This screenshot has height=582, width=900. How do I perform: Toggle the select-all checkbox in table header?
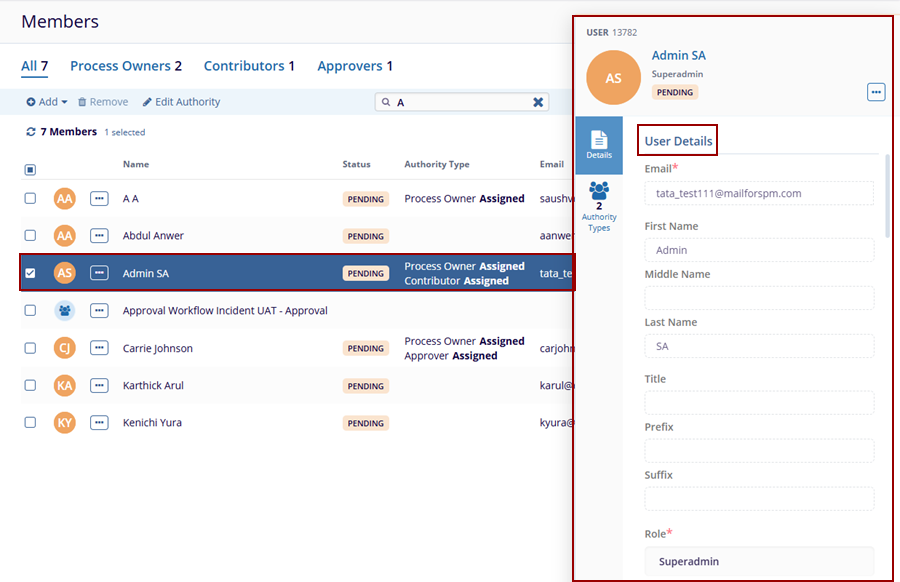(x=30, y=169)
